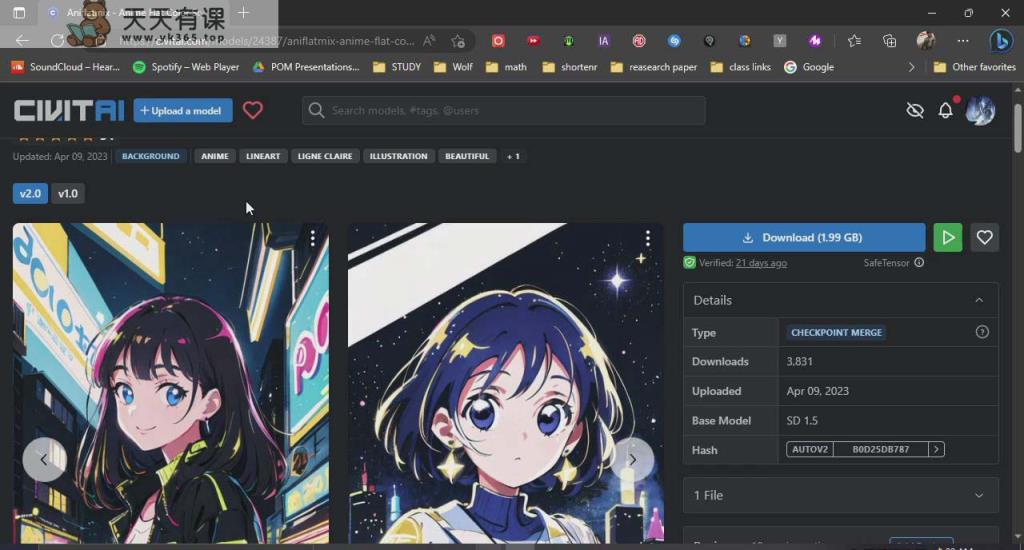
Task: Go to the next gallery image
Action: 632,460
